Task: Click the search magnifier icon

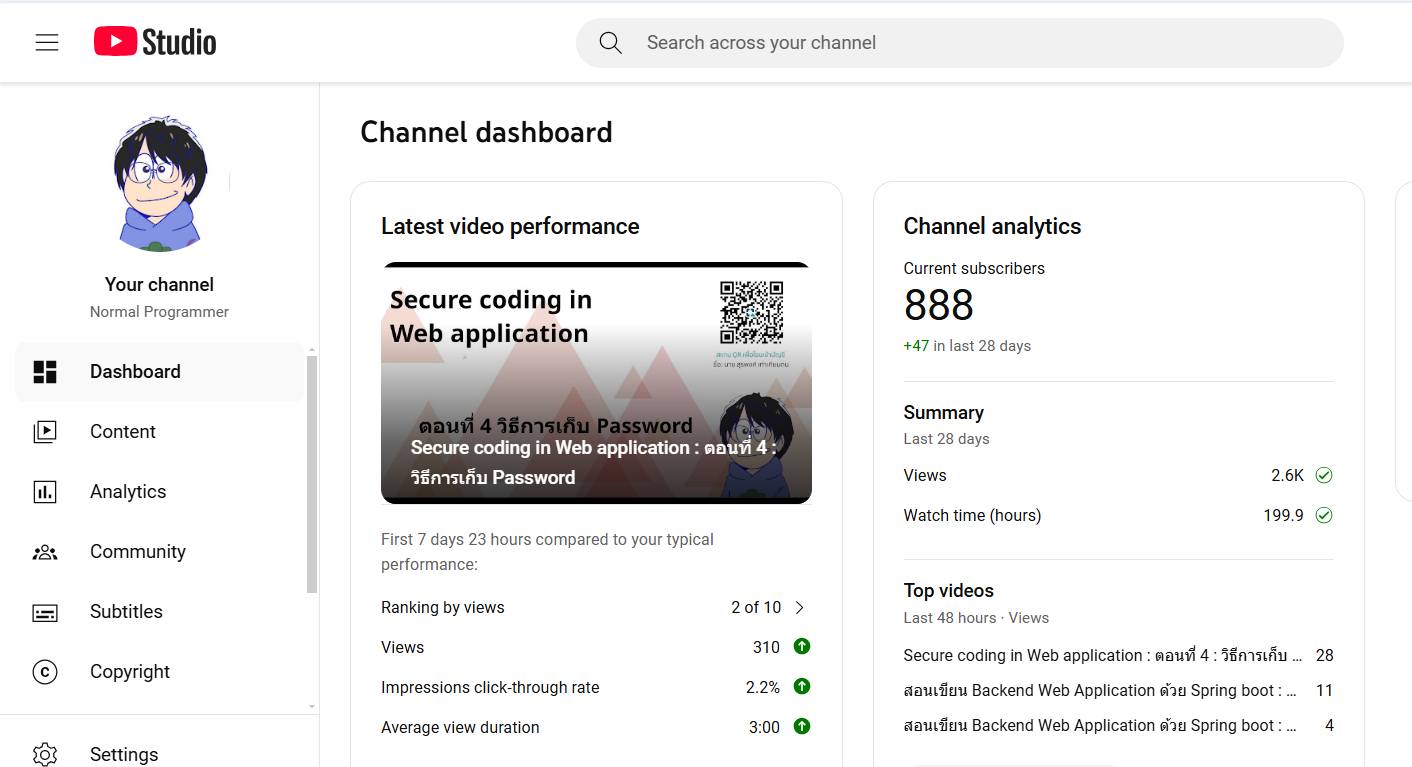Action: 610,43
